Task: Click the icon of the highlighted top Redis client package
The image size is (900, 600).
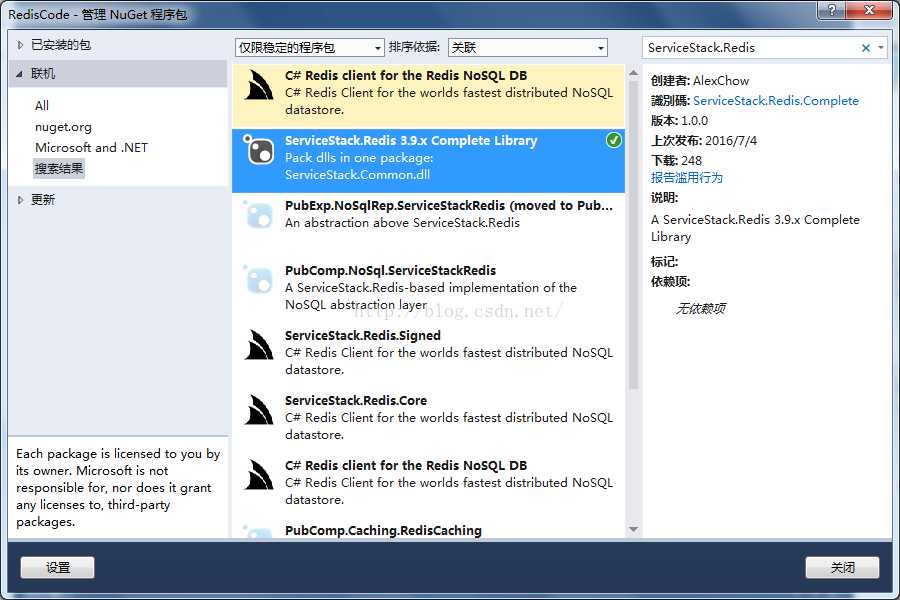Action: 259,85
